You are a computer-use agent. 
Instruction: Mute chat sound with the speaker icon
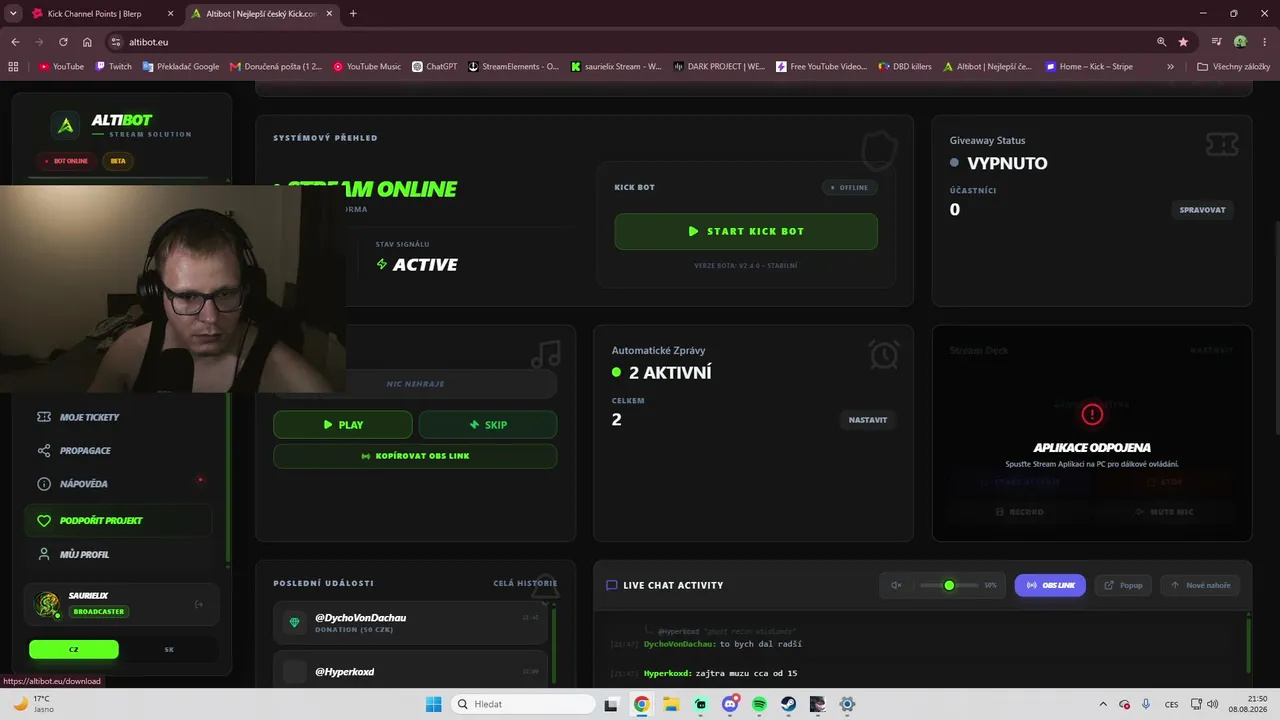896,585
